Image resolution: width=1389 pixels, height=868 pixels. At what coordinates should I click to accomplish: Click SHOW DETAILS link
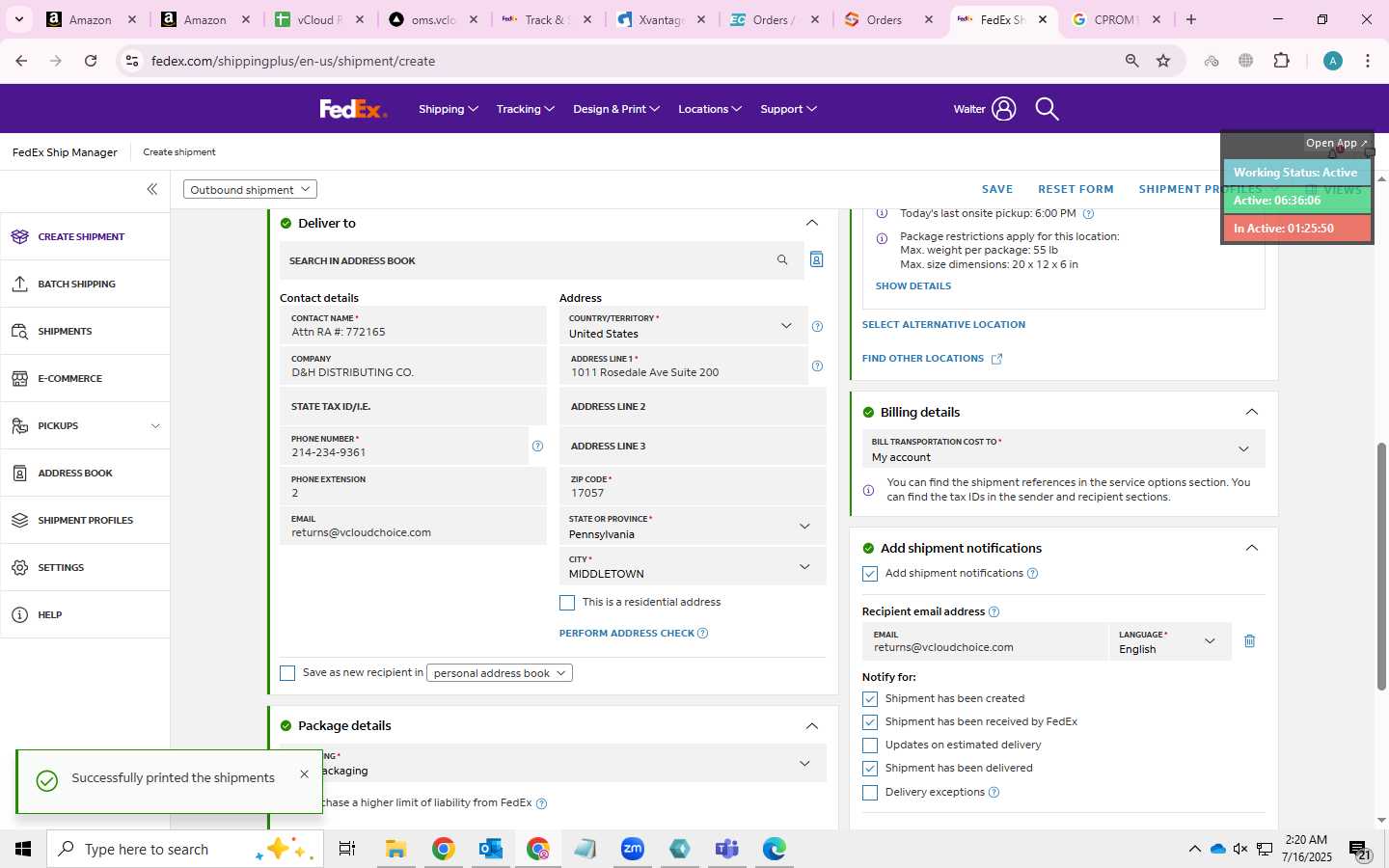point(913,286)
